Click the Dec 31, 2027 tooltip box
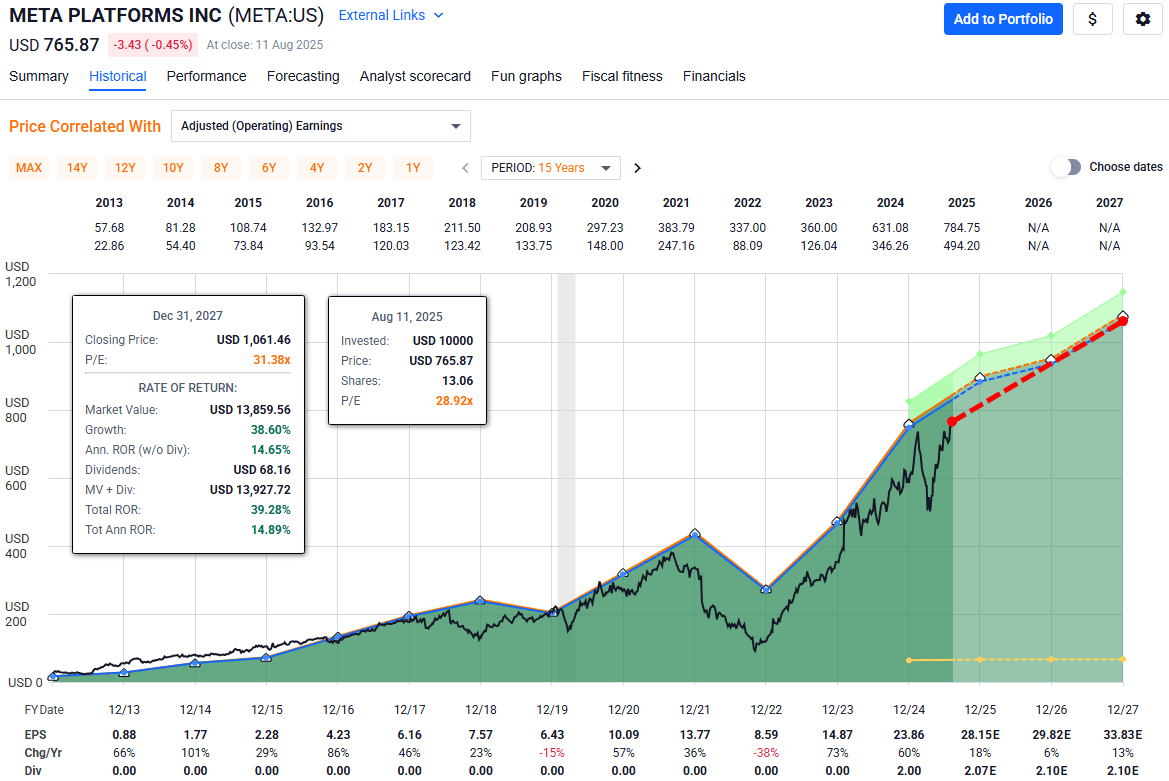 coord(188,420)
